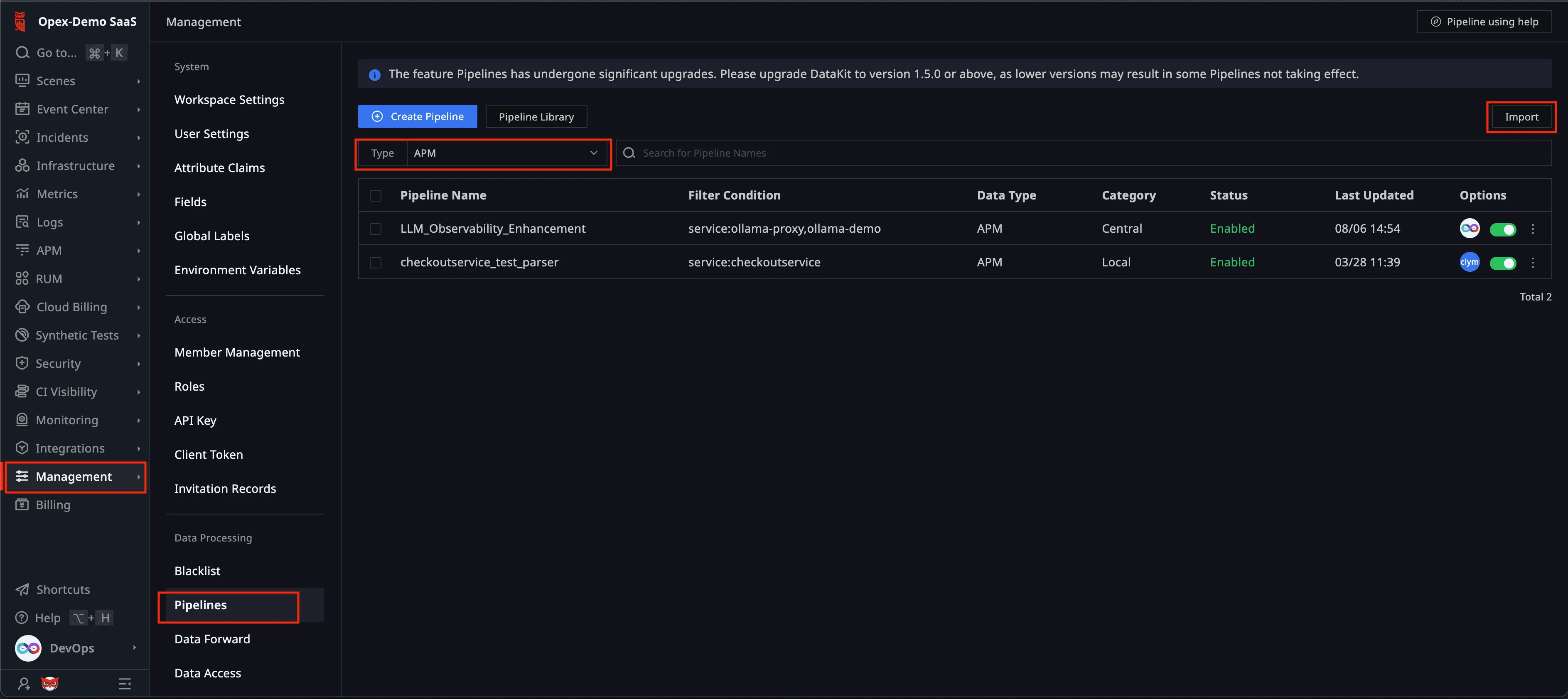
Task: Click the APM sidebar icon
Action: click(x=22, y=250)
